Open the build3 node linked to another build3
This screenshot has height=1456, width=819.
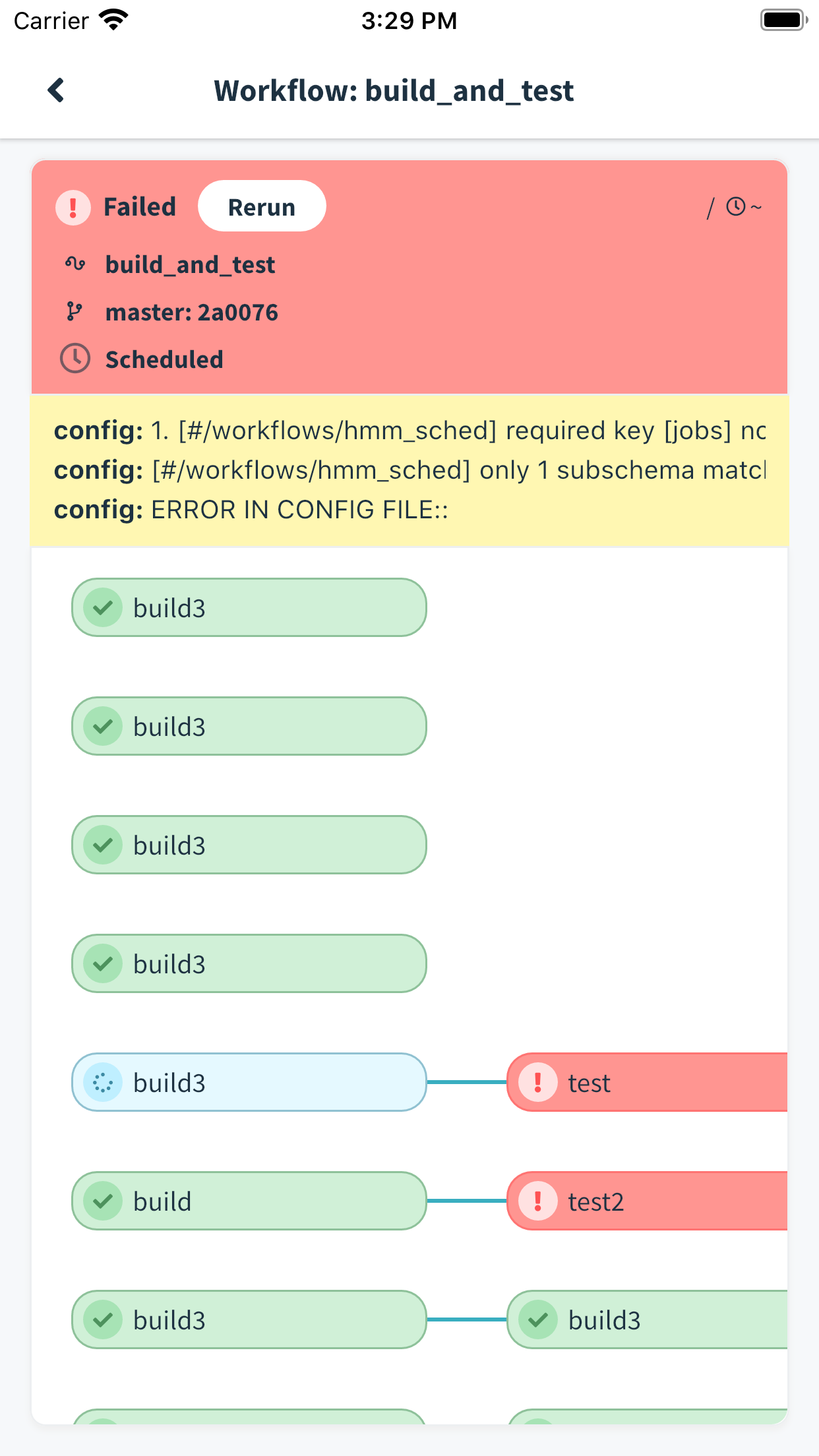pyautogui.click(x=249, y=1319)
